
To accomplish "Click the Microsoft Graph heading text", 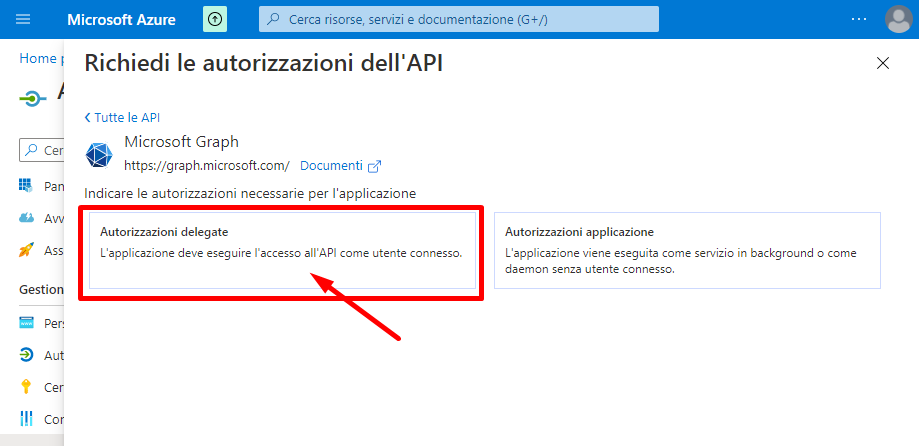I will pyautogui.click(x=182, y=142).
